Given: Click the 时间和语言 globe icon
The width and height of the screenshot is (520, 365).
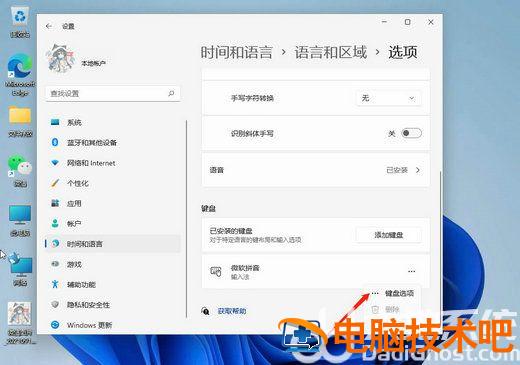Looking at the screenshot, I should click(55, 244).
